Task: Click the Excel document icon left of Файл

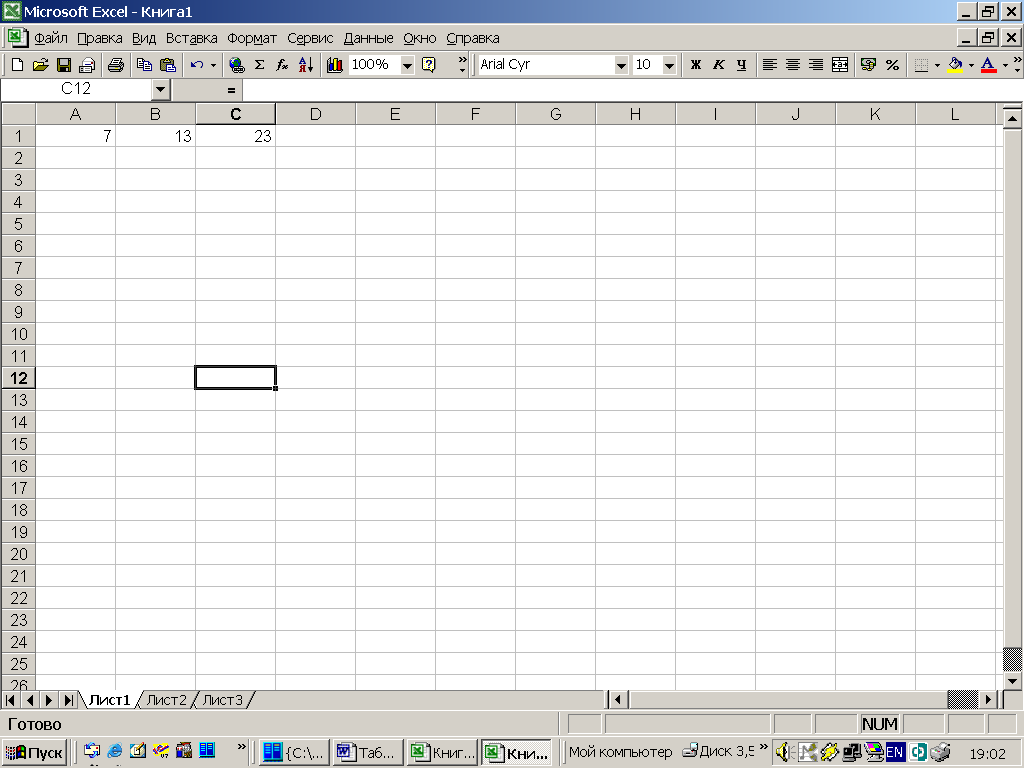Action: [x=17, y=38]
